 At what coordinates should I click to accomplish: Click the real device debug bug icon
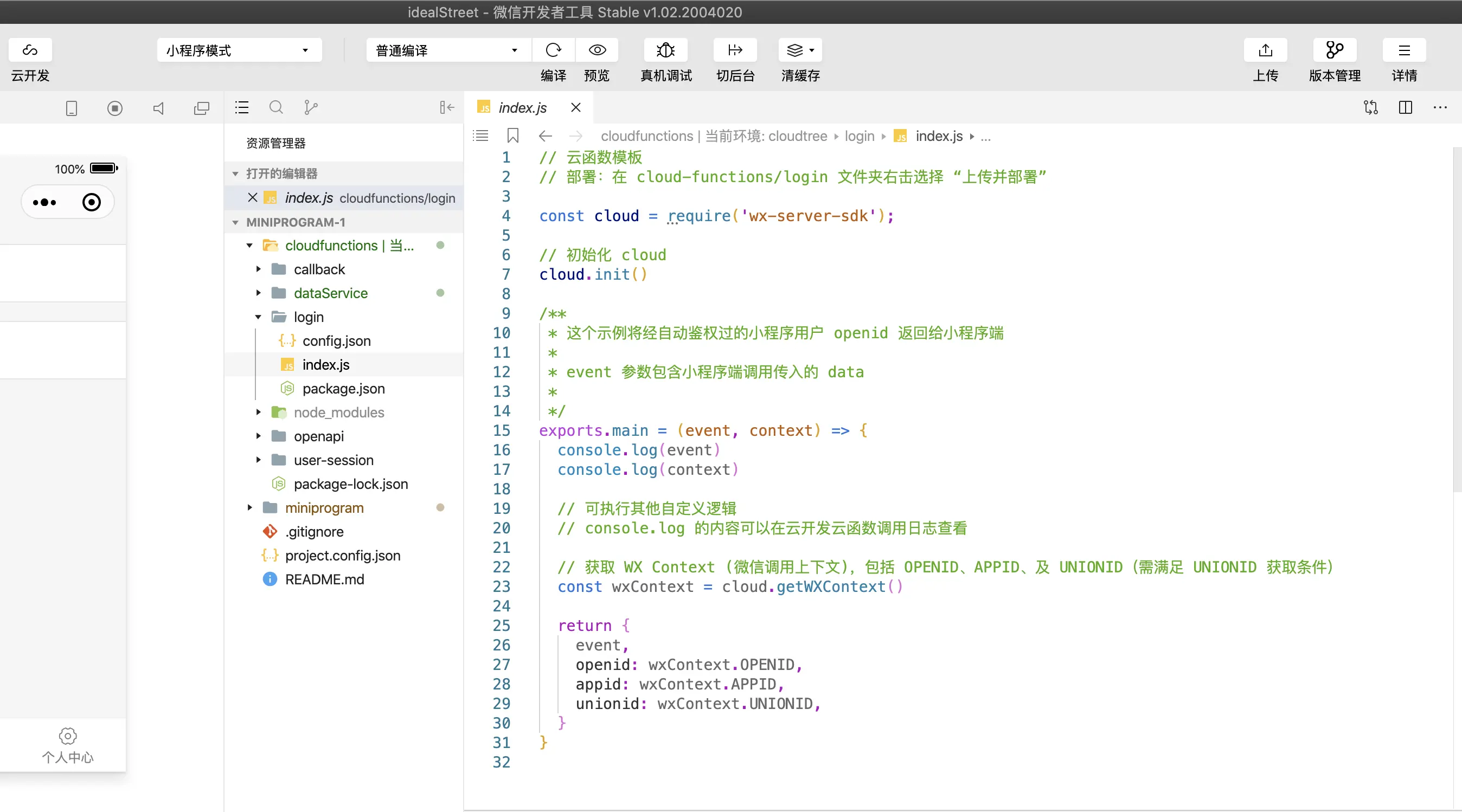(665, 50)
